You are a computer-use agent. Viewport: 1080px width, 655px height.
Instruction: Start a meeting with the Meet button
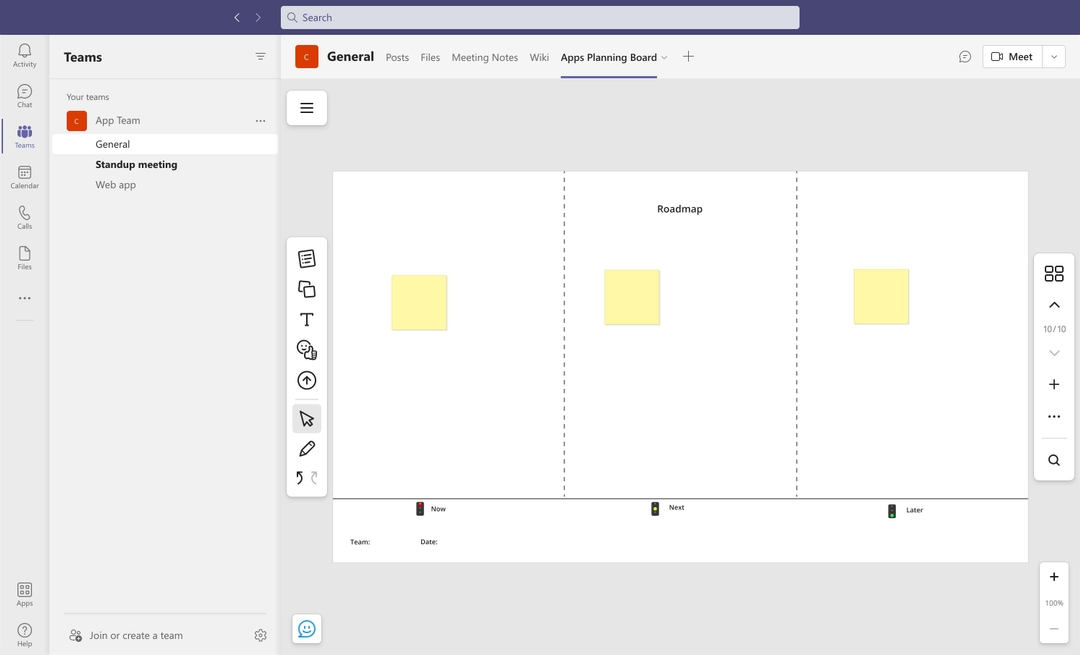coord(1011,56)
